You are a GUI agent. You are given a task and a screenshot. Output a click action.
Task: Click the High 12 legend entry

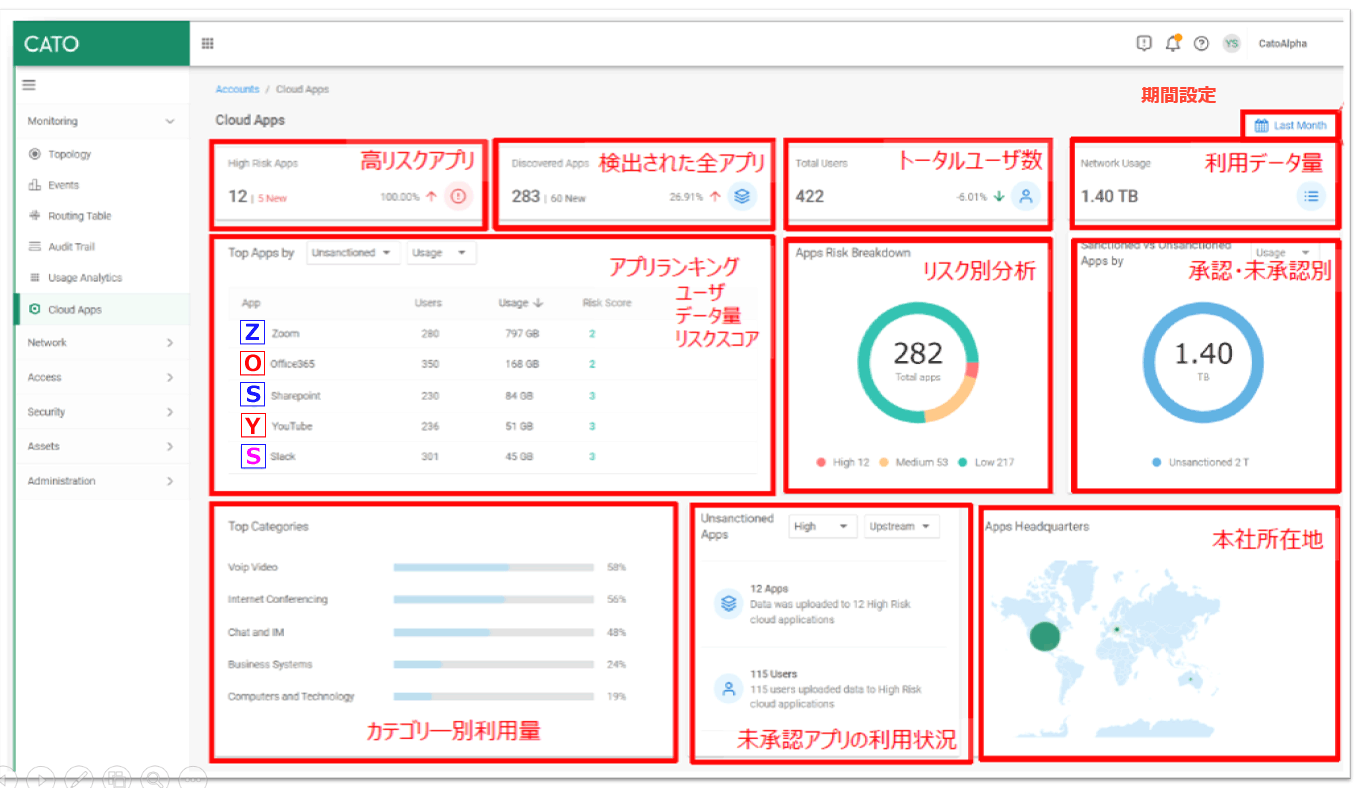[842, 463]
